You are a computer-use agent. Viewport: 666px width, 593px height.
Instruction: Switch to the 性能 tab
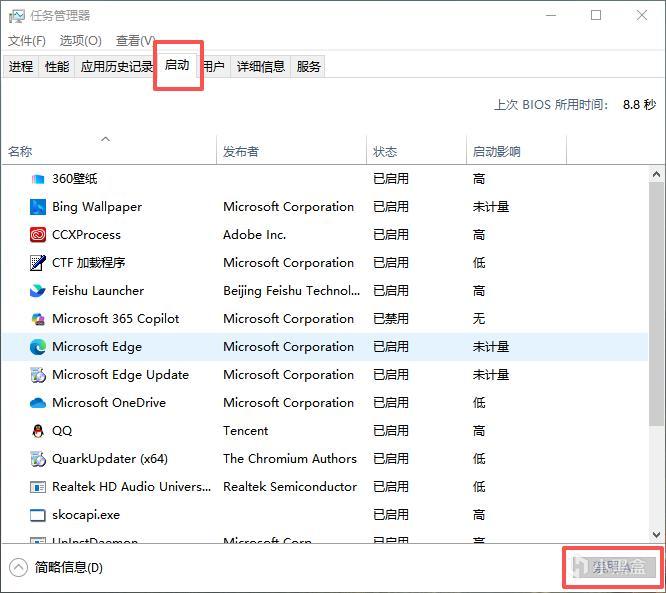pos(57,67)
